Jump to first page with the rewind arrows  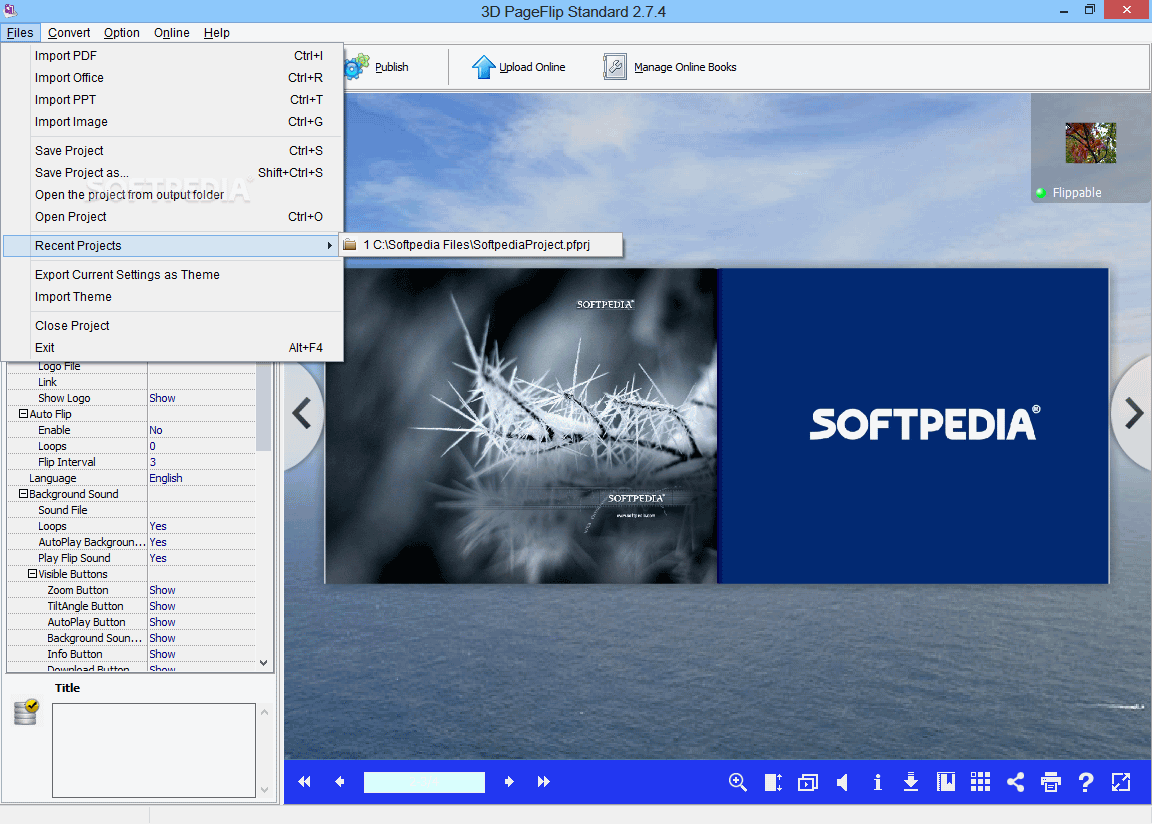[304, 782]
